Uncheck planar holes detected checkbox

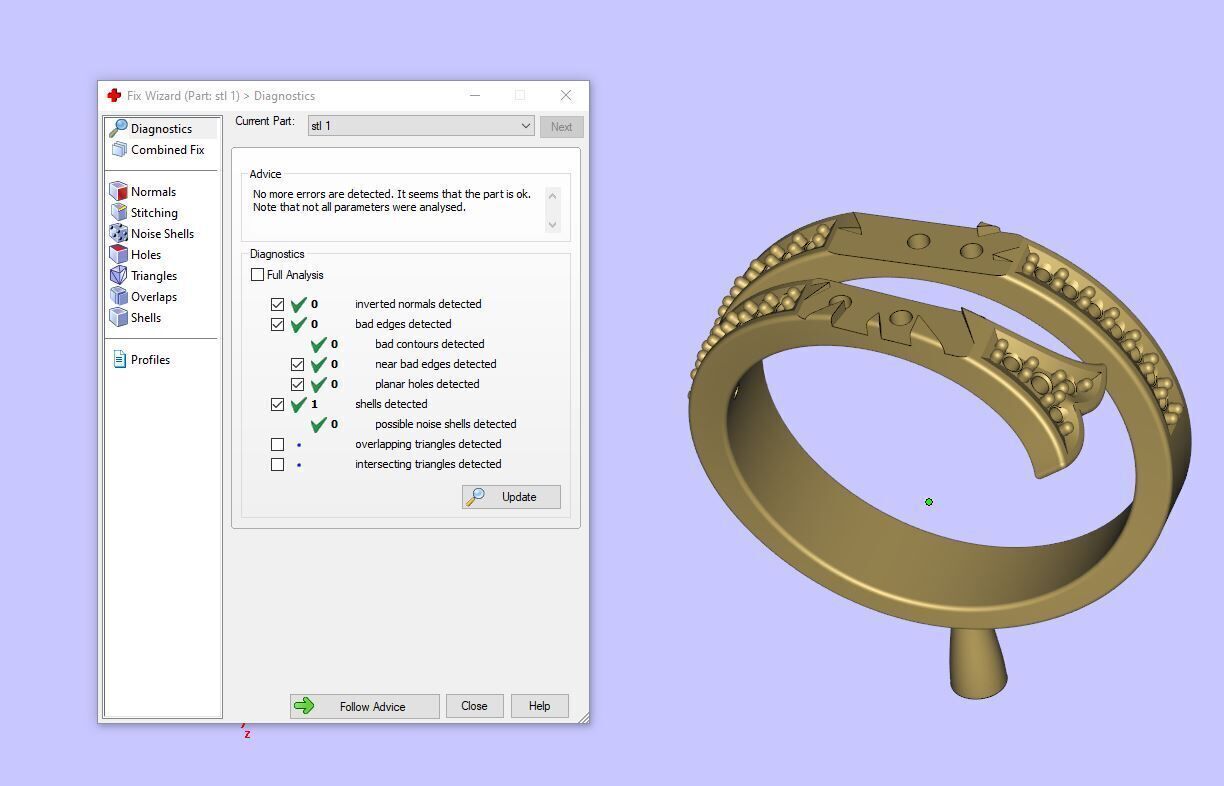(x=297, y=384)
